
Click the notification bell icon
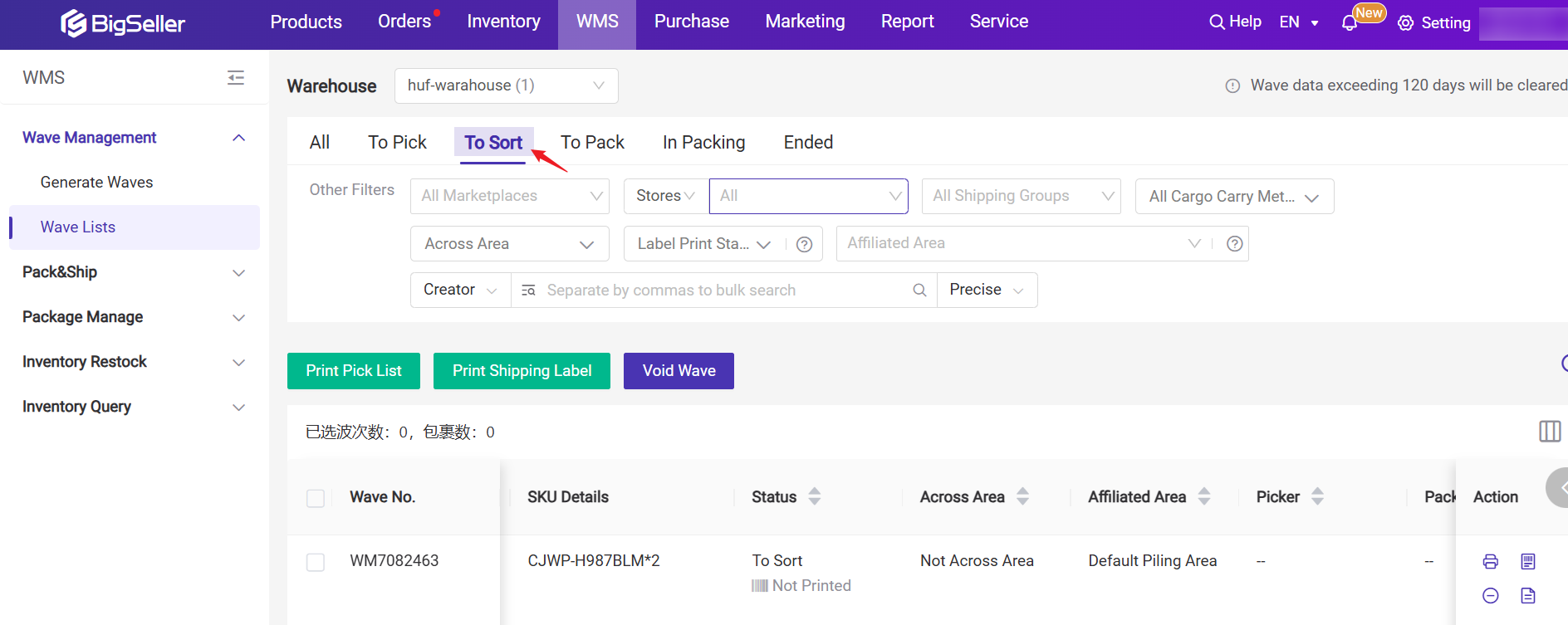click(x=1349, y=23)
